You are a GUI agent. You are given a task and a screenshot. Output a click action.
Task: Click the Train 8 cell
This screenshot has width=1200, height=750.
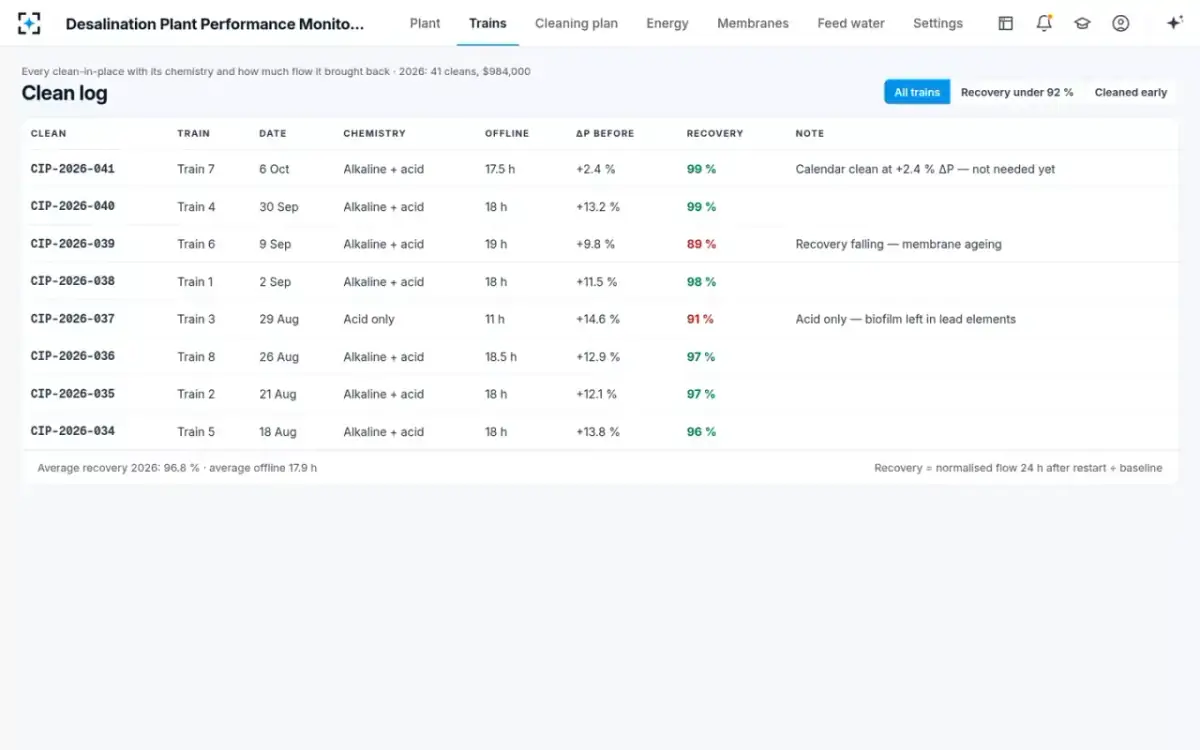196,357
